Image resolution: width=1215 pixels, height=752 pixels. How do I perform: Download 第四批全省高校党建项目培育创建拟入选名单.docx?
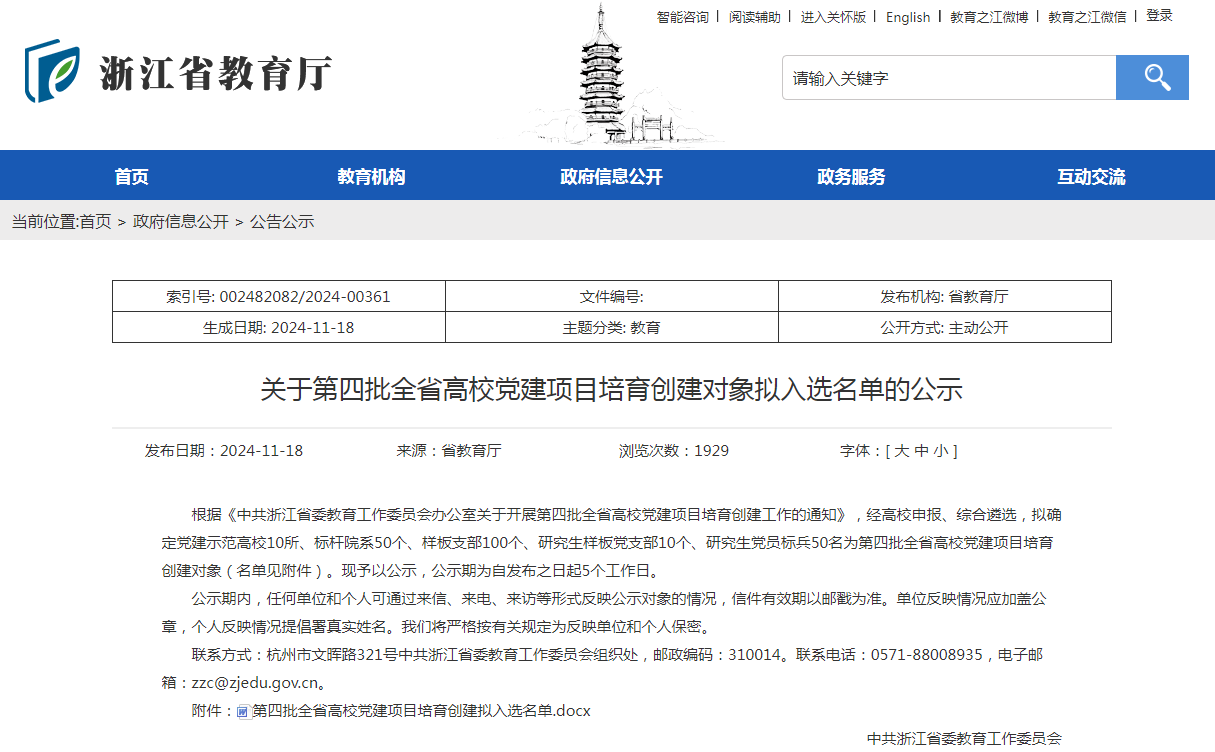421,711
